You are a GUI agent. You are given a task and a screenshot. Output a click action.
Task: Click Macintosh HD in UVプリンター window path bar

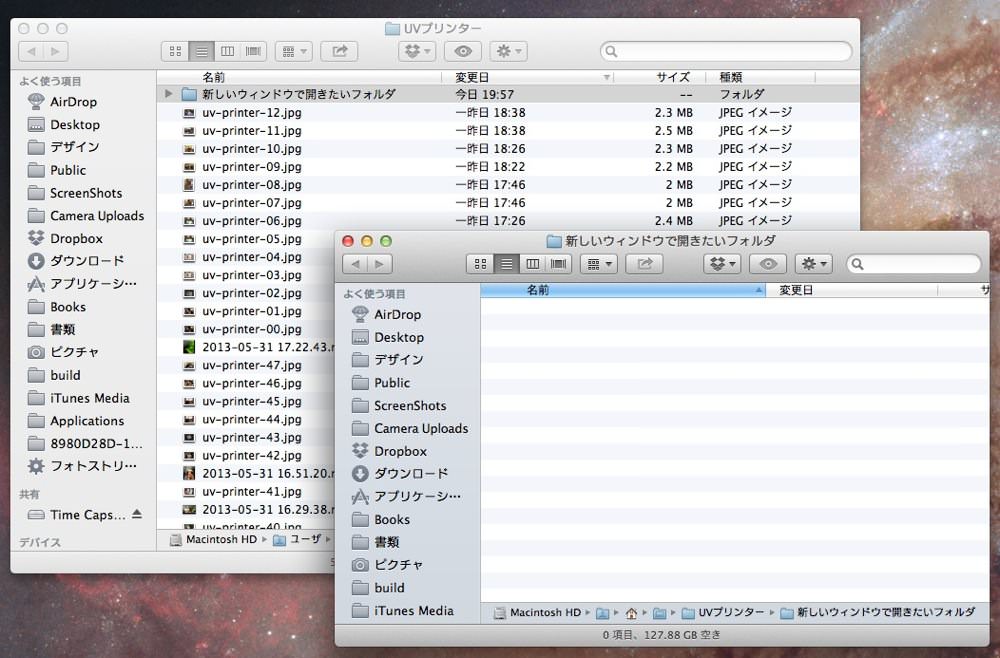(x=213, y=539)
